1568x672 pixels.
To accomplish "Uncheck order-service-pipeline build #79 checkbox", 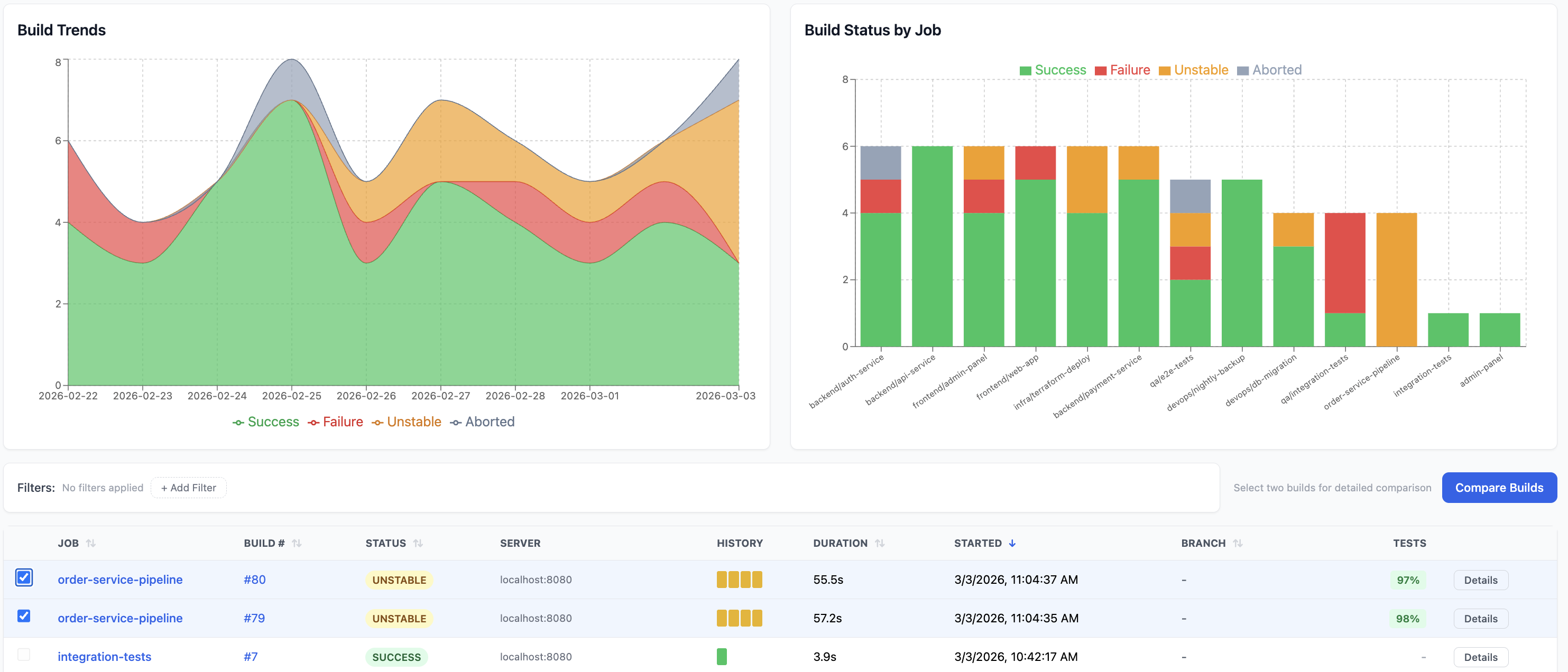I will point(24,616).
